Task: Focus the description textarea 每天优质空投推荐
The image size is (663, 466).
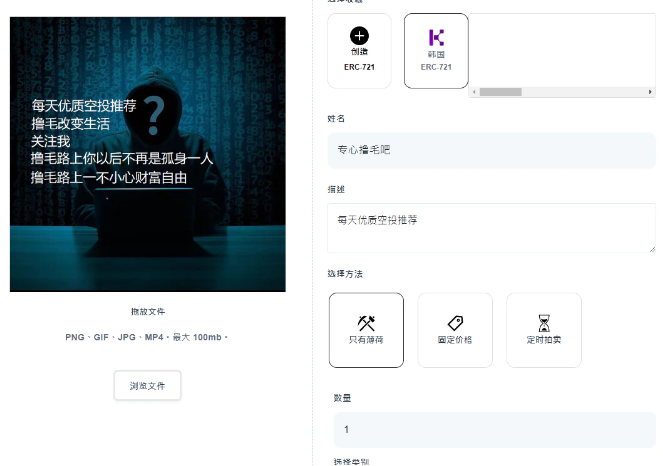Action: tap(491, 228)
